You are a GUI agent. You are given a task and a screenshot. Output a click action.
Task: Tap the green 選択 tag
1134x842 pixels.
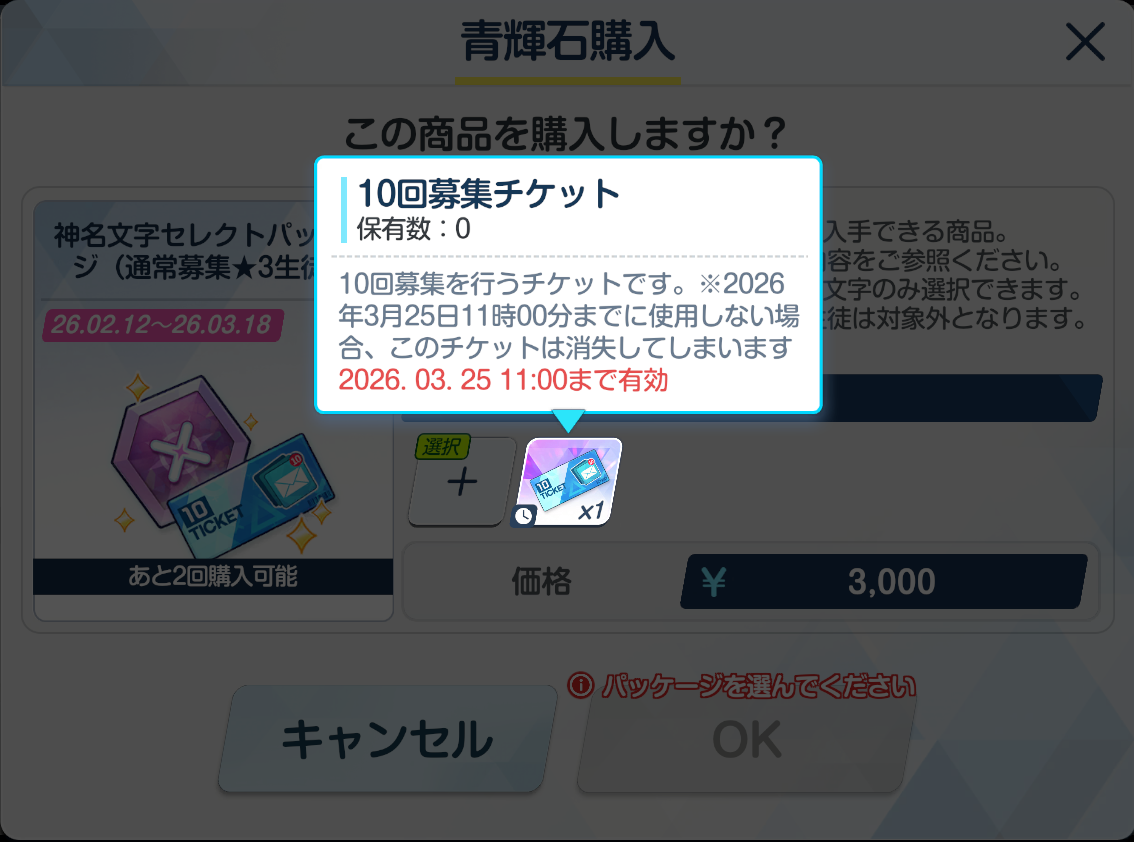click(442, 447)
